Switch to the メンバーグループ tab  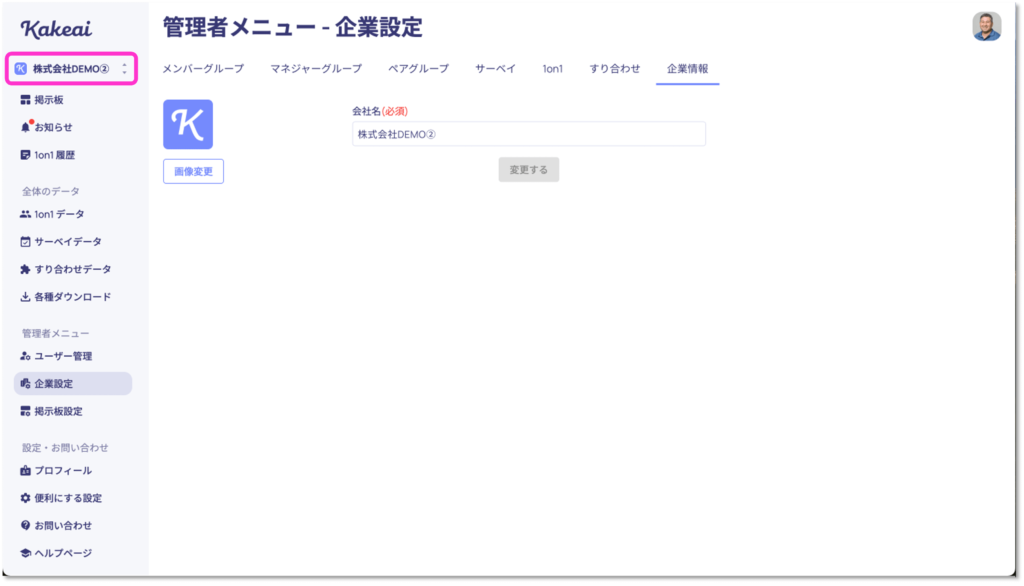[203, 69]
